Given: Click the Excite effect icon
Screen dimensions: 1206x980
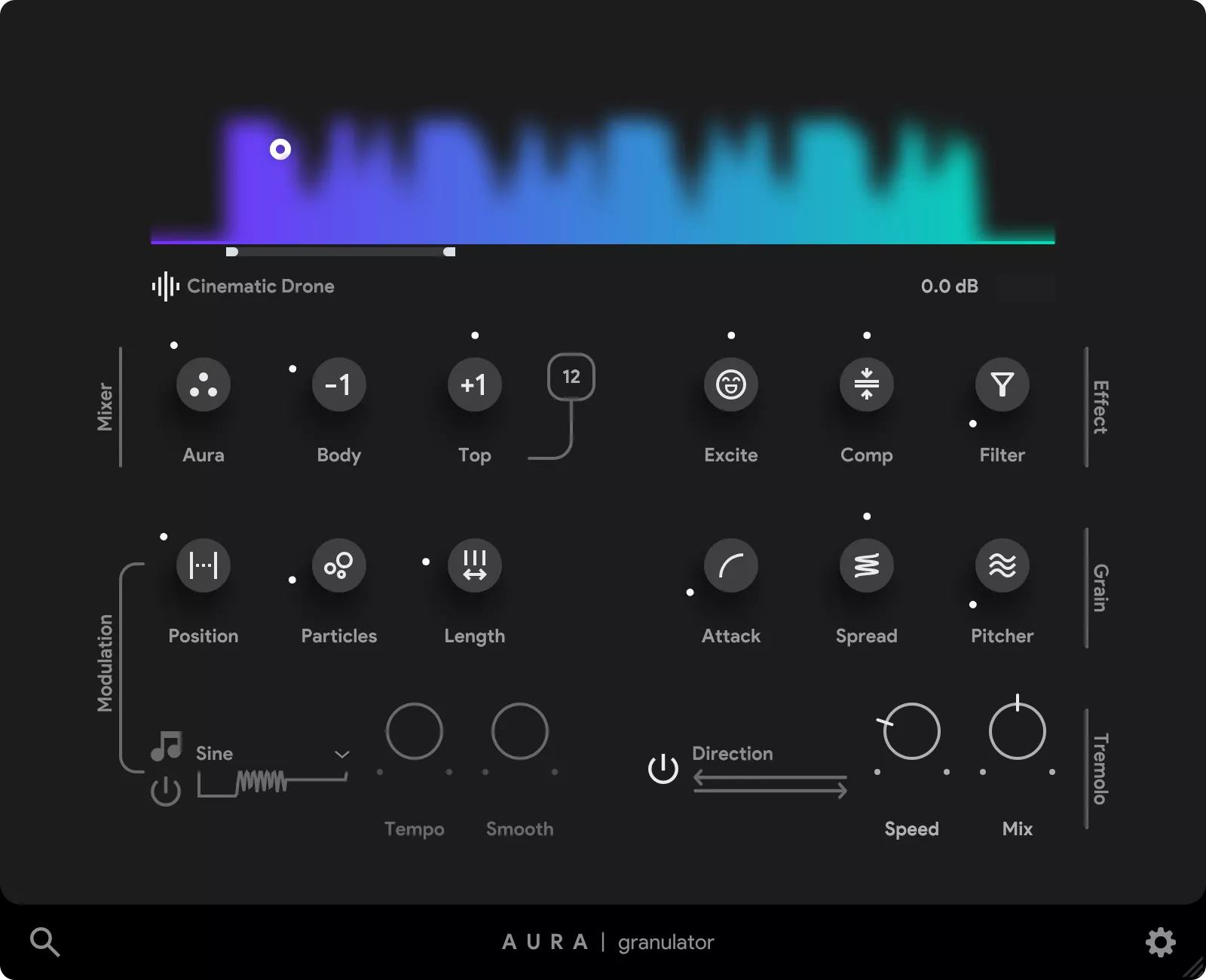Looking at the screenshot, I should [x=730, y=384].
